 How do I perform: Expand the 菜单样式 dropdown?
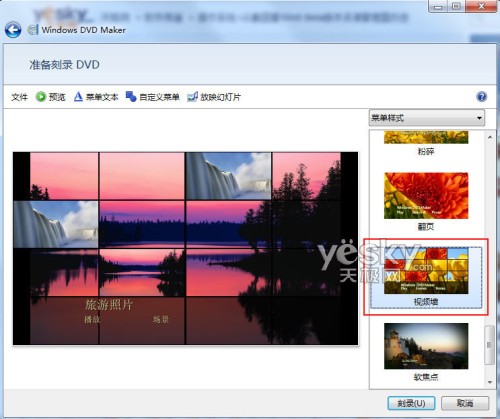click(427, 118)
